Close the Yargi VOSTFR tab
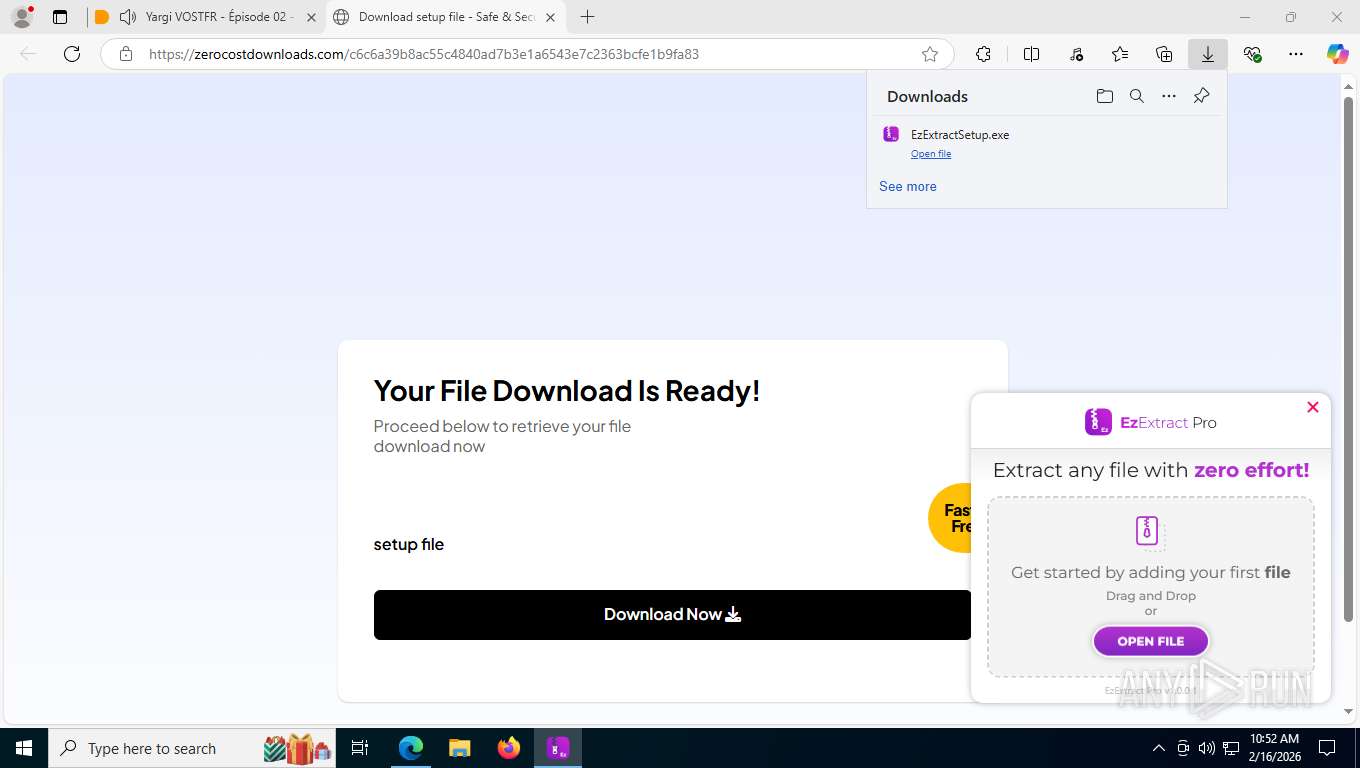 (311, 17)
